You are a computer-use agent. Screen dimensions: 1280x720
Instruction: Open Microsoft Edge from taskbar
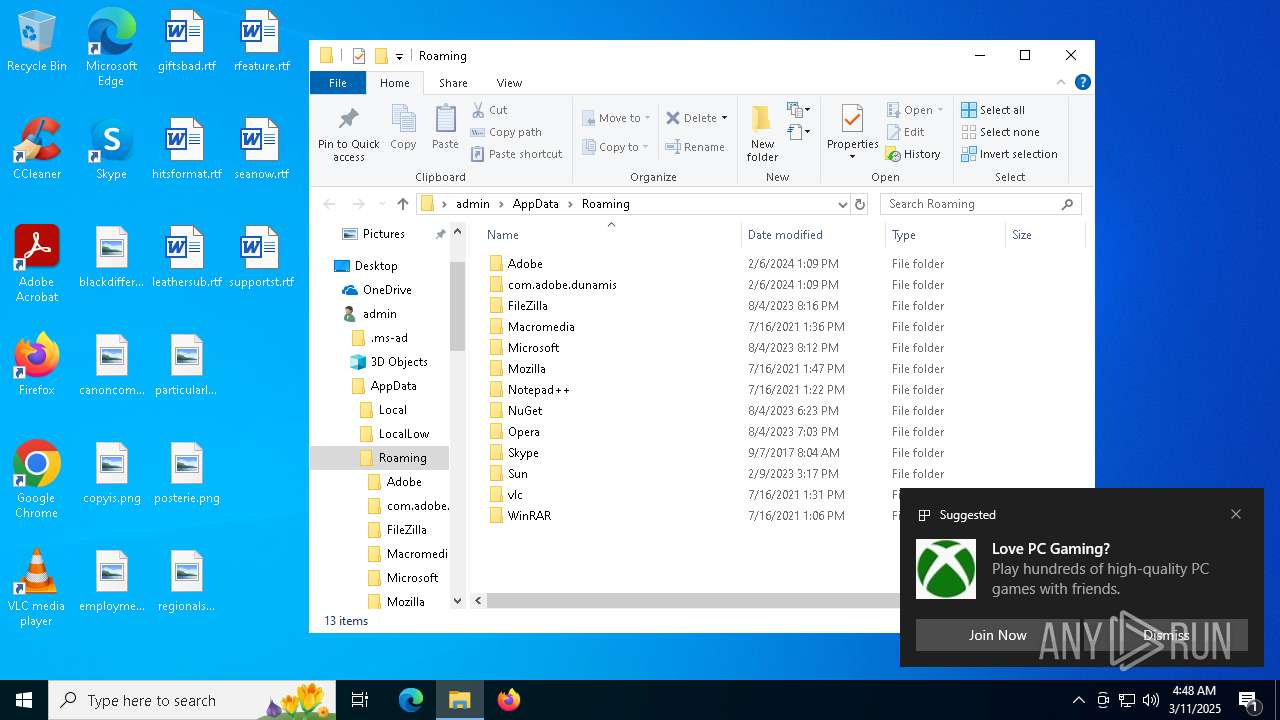tap(411, 700)
